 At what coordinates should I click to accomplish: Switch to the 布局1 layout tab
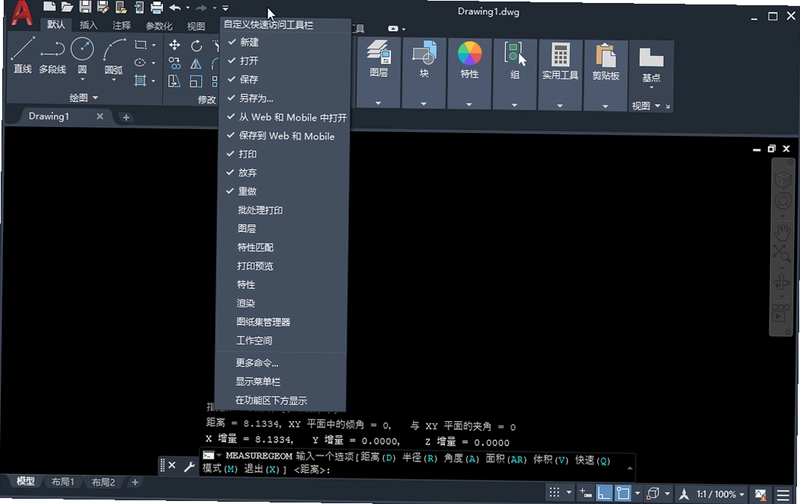[63, 482]
